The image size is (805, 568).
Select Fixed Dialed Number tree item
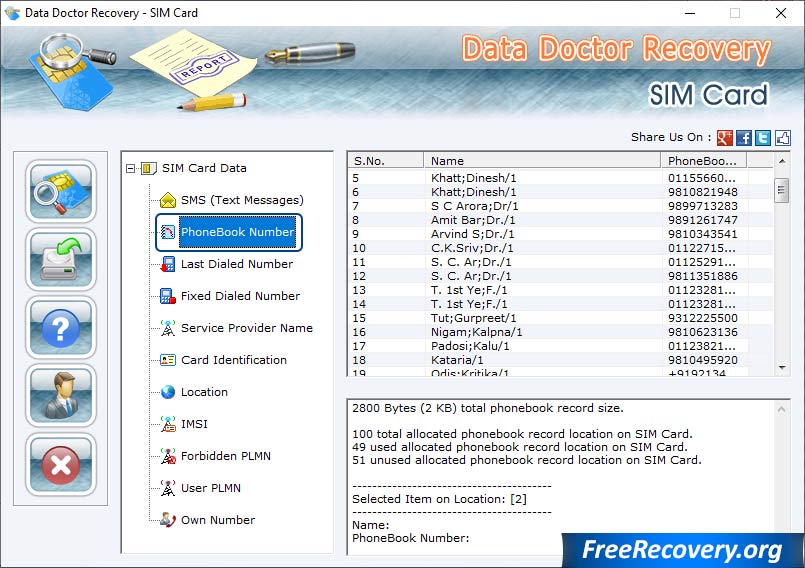tap(240, 296)
